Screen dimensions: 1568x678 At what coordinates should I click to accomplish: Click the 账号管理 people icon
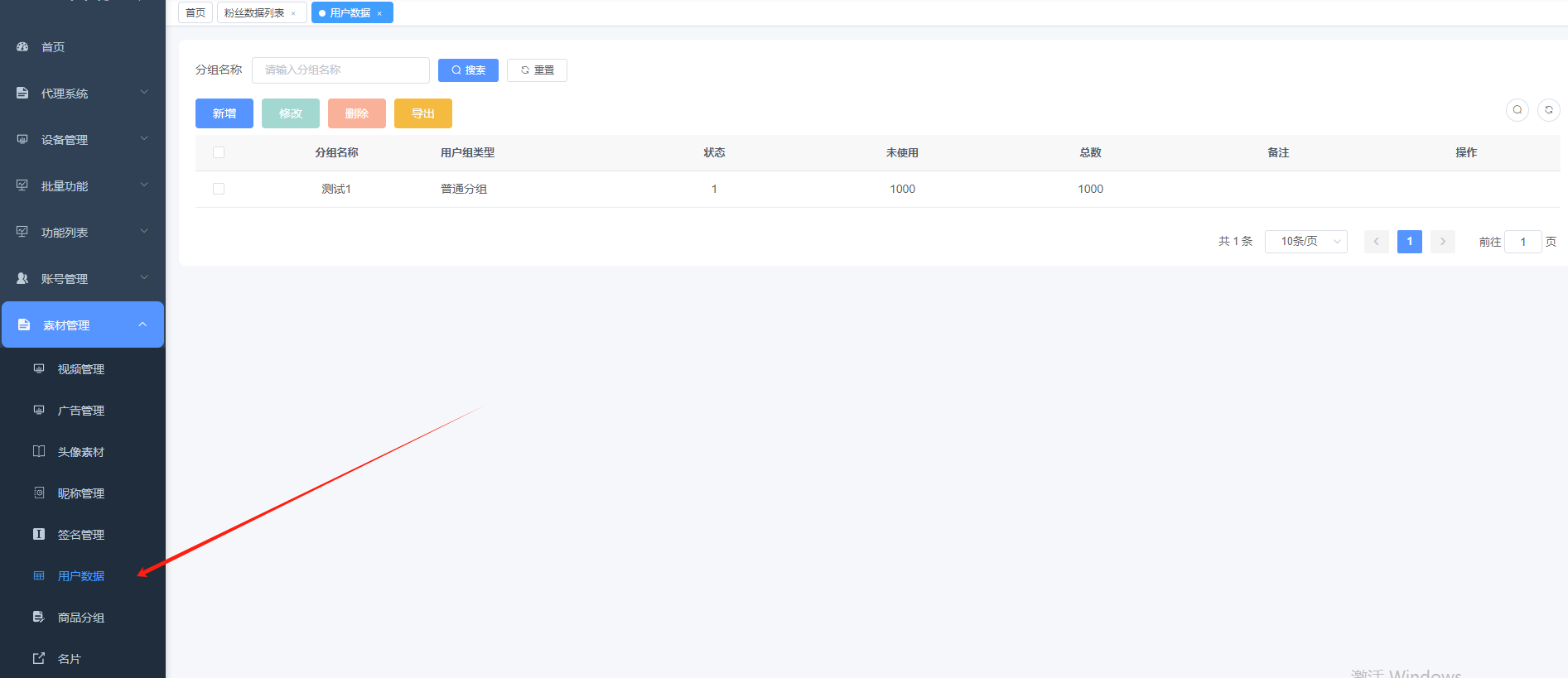(x=22, y=278)
